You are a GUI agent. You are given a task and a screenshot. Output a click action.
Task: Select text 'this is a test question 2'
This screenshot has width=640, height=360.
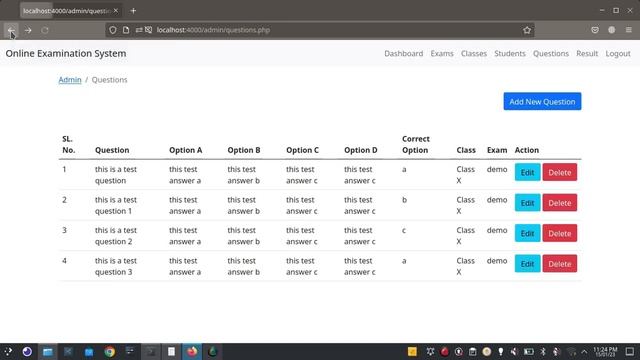[116, 236]
